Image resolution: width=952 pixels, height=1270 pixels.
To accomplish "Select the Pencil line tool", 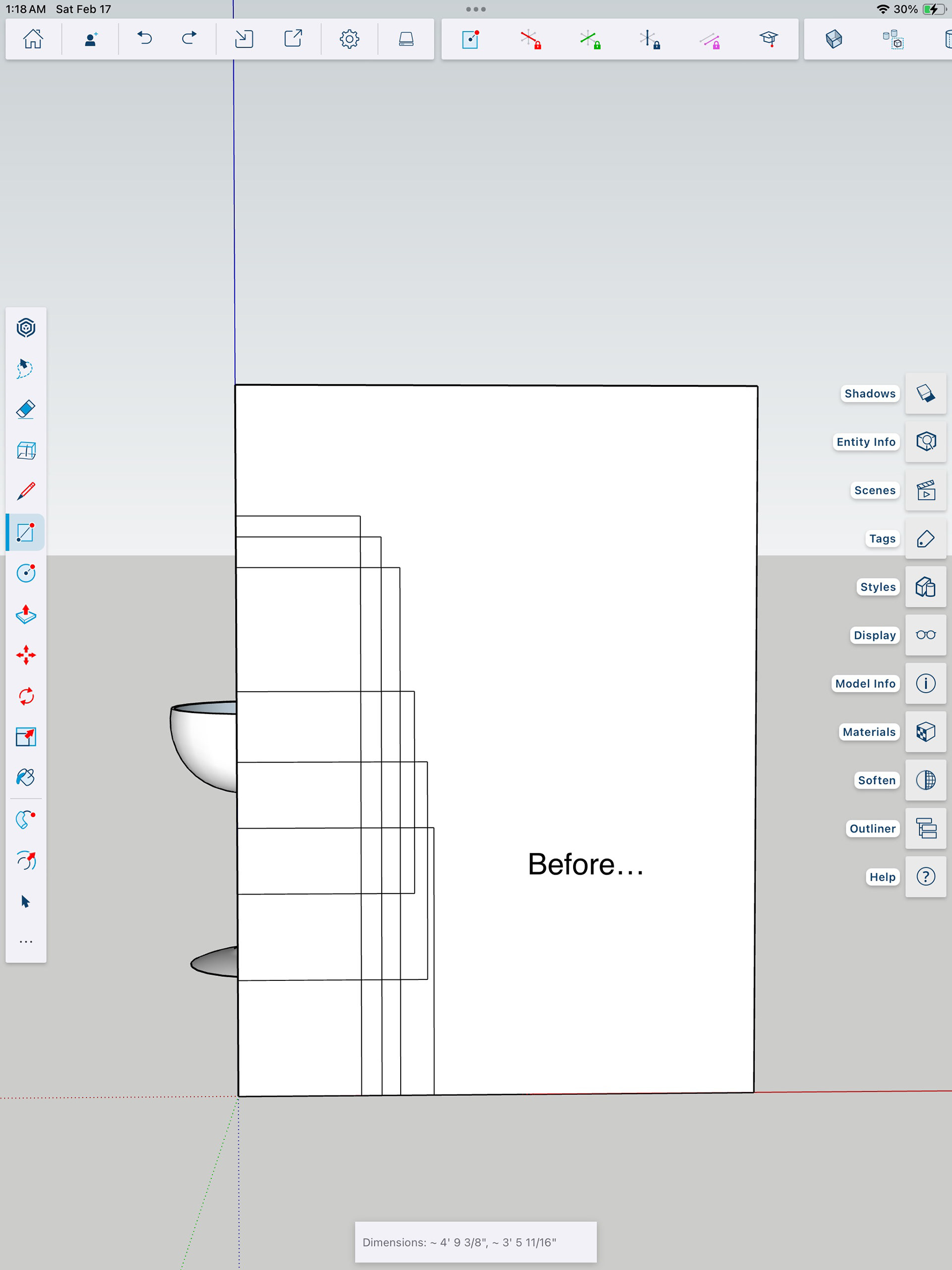I will (x=26, y=491).
